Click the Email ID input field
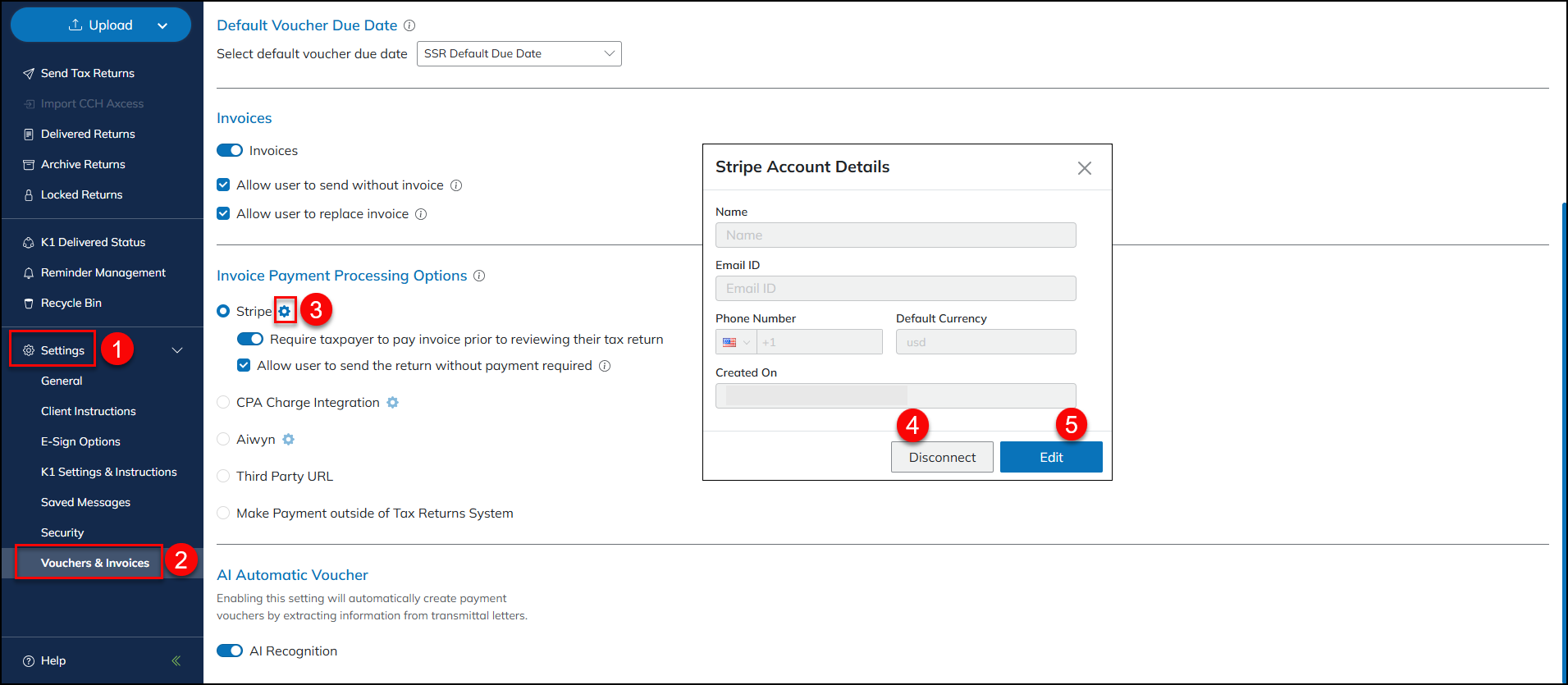The height and width of the screenshot is (685, 1568). 895,289
